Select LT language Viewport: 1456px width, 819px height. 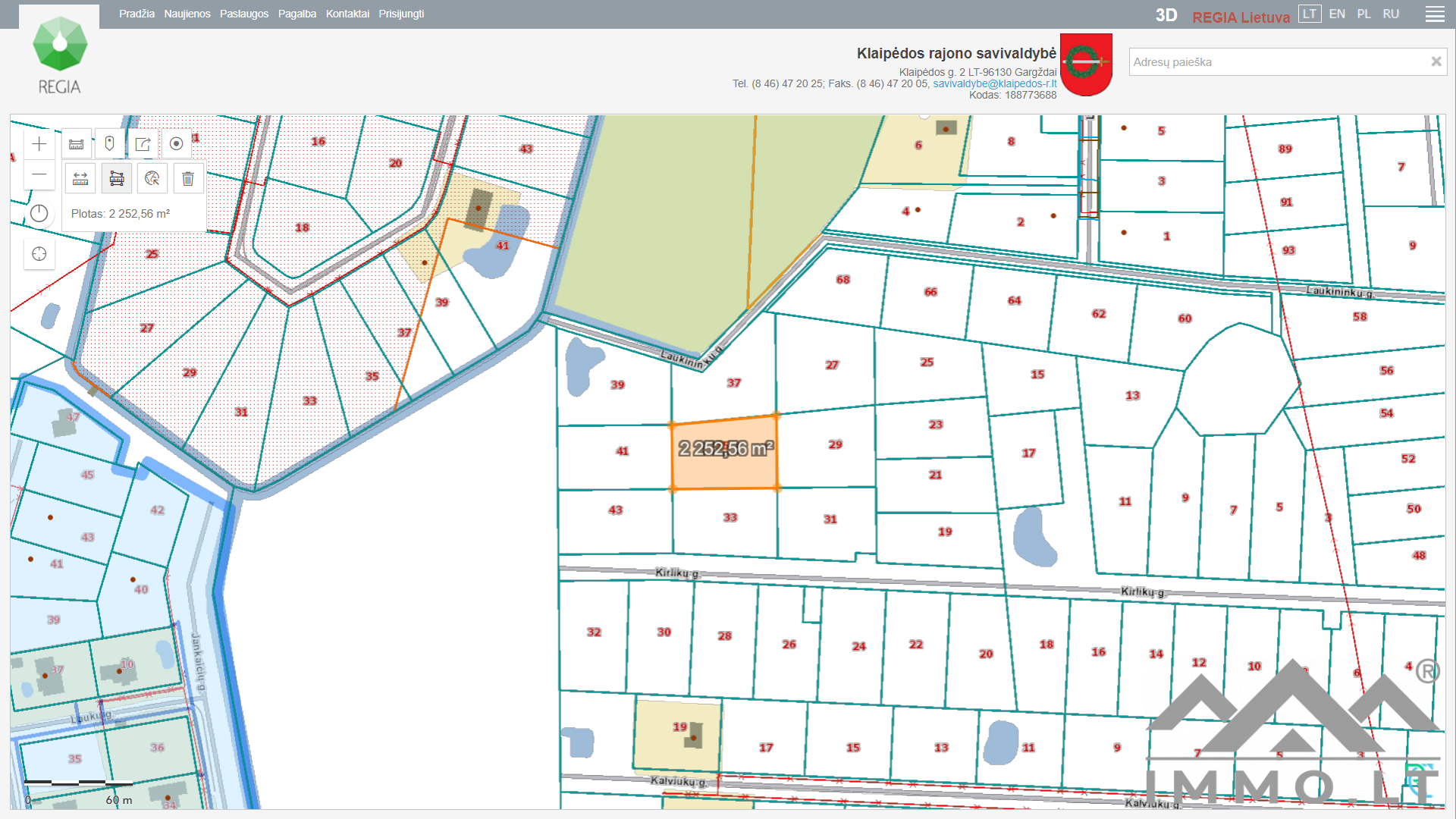(x=1310, y=14)
